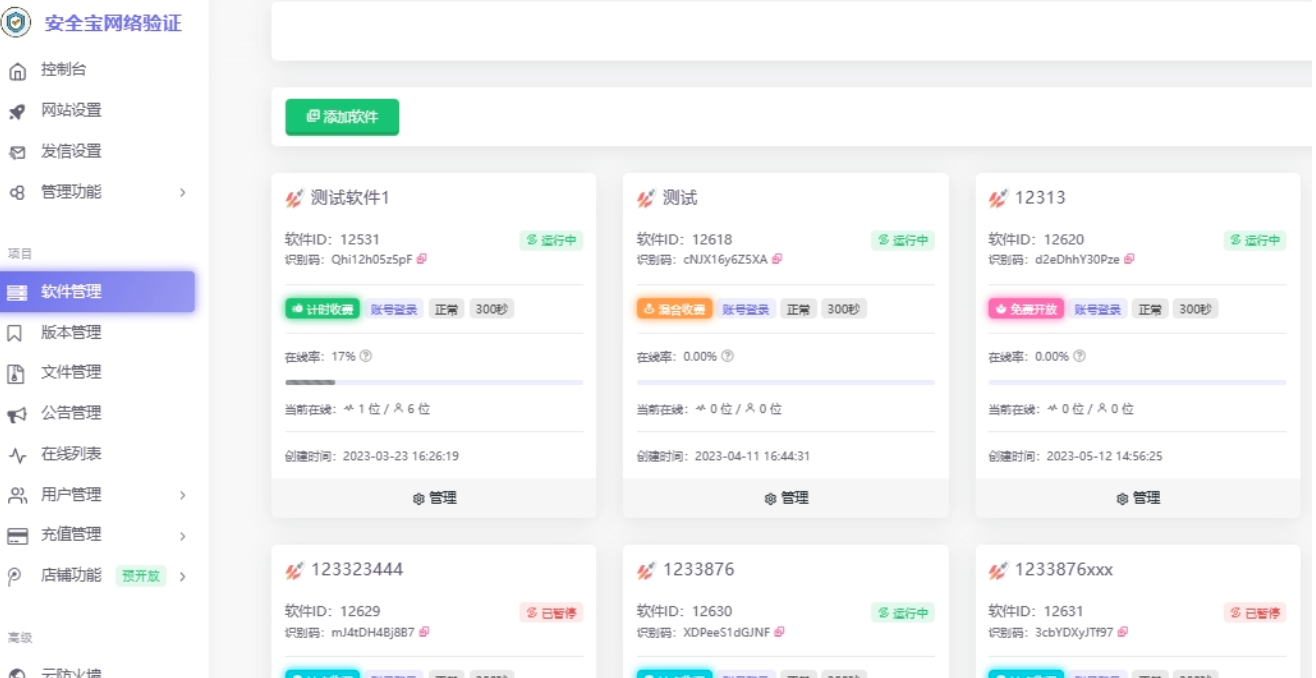Click the 店铺功能 icon in sidebar
The width and height of the screenshot is (1316, 678).
pyautogui.click(x=16, y=577)
